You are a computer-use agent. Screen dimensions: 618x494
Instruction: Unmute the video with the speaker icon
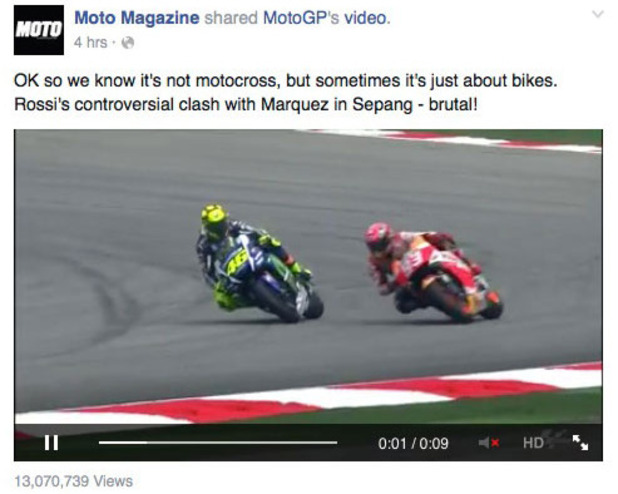tap(489, 443)
